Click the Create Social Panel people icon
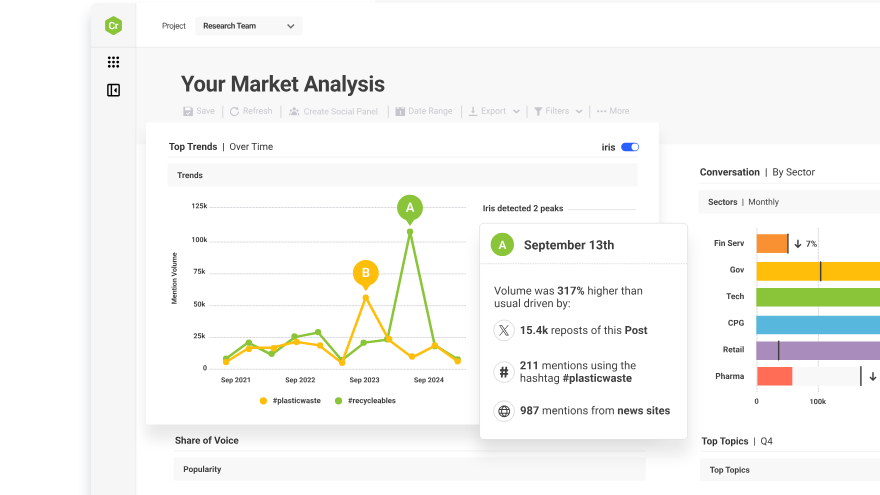Image resolution: width=880 pixels, height=495 pixels. pyautogui.click(x=294, y=111)
